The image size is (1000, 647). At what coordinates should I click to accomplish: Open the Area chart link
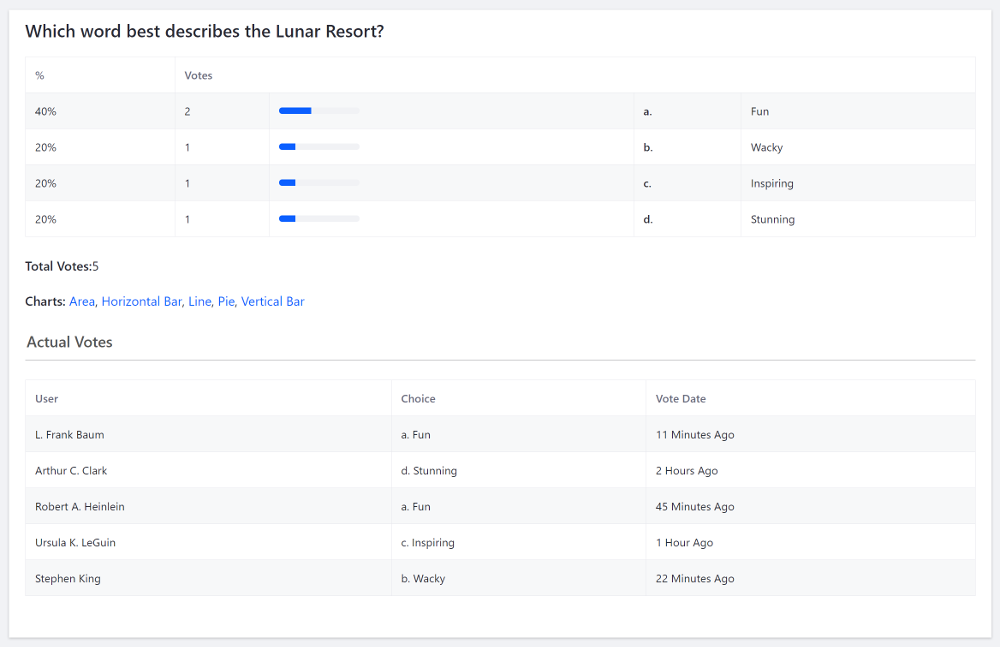[x=82, y=301]
